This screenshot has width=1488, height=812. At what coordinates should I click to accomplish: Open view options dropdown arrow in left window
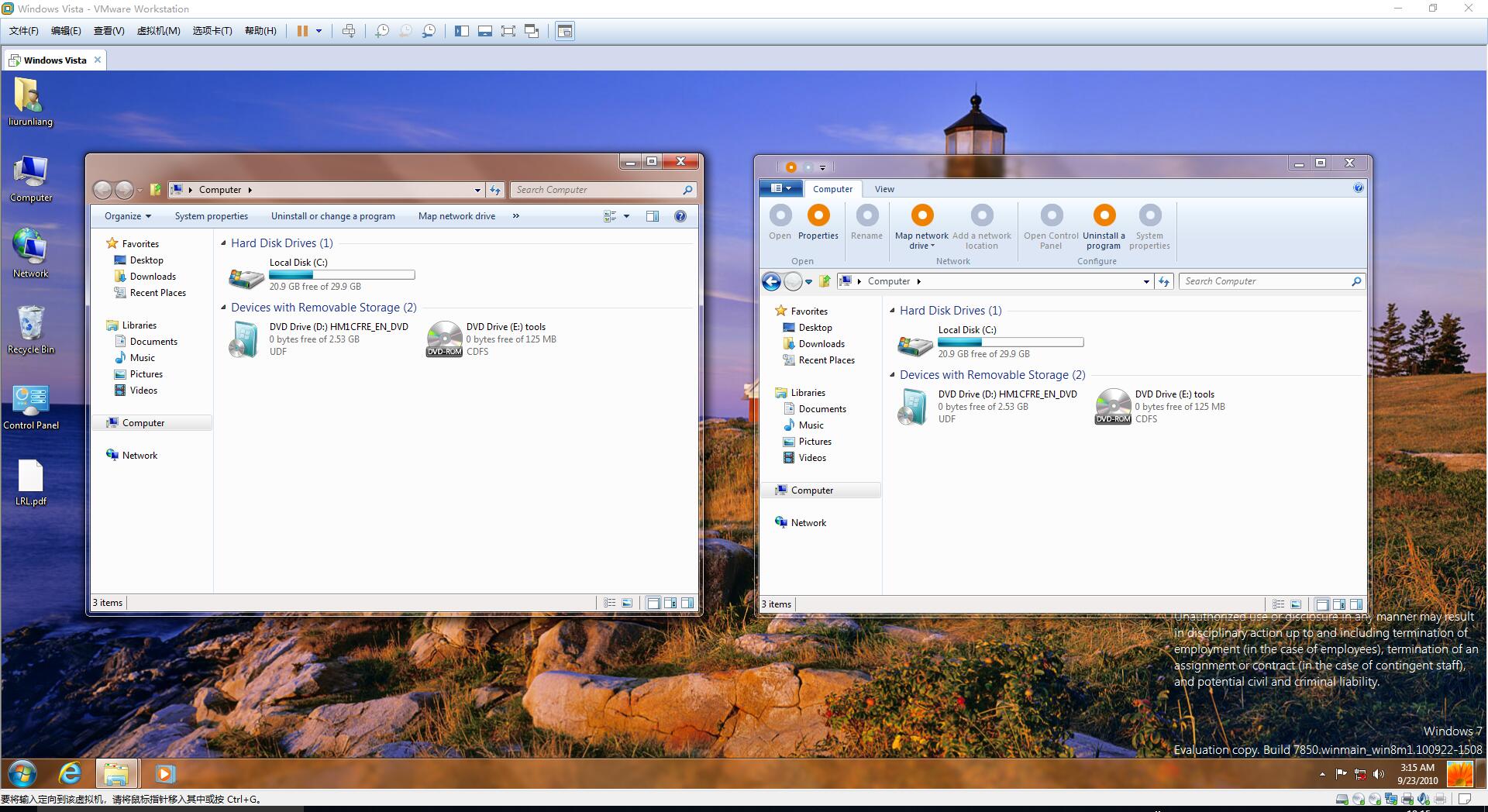click(x=626, y=216)
